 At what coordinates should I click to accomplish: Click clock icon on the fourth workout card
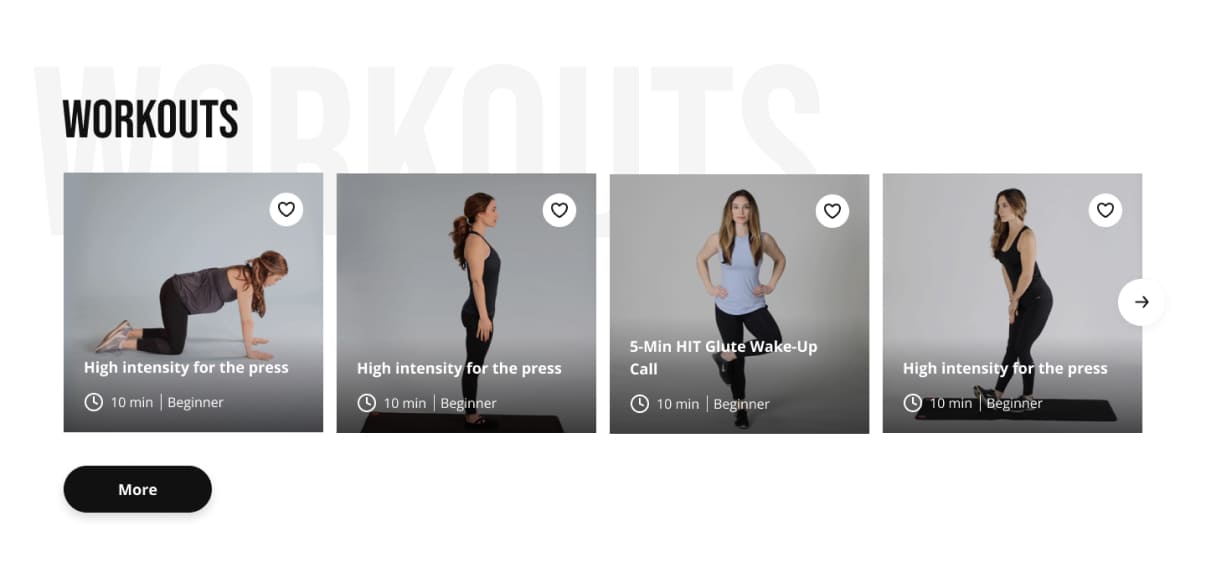[912, 403]
